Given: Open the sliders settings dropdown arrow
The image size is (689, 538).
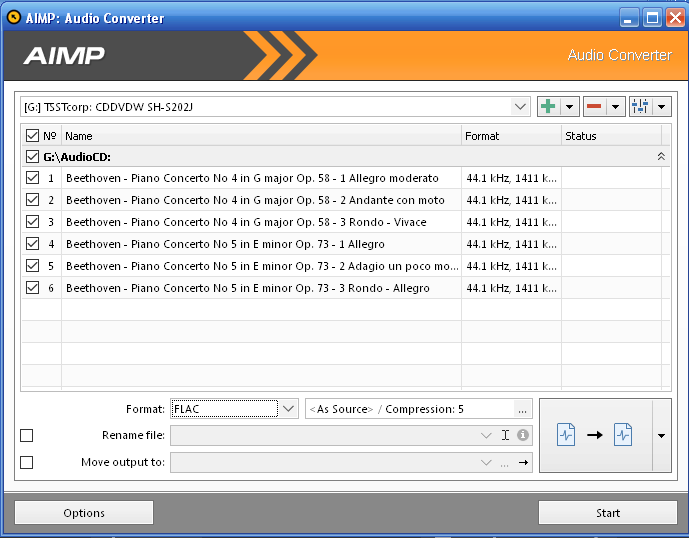Looking at the screenshot, I should 661,106.
